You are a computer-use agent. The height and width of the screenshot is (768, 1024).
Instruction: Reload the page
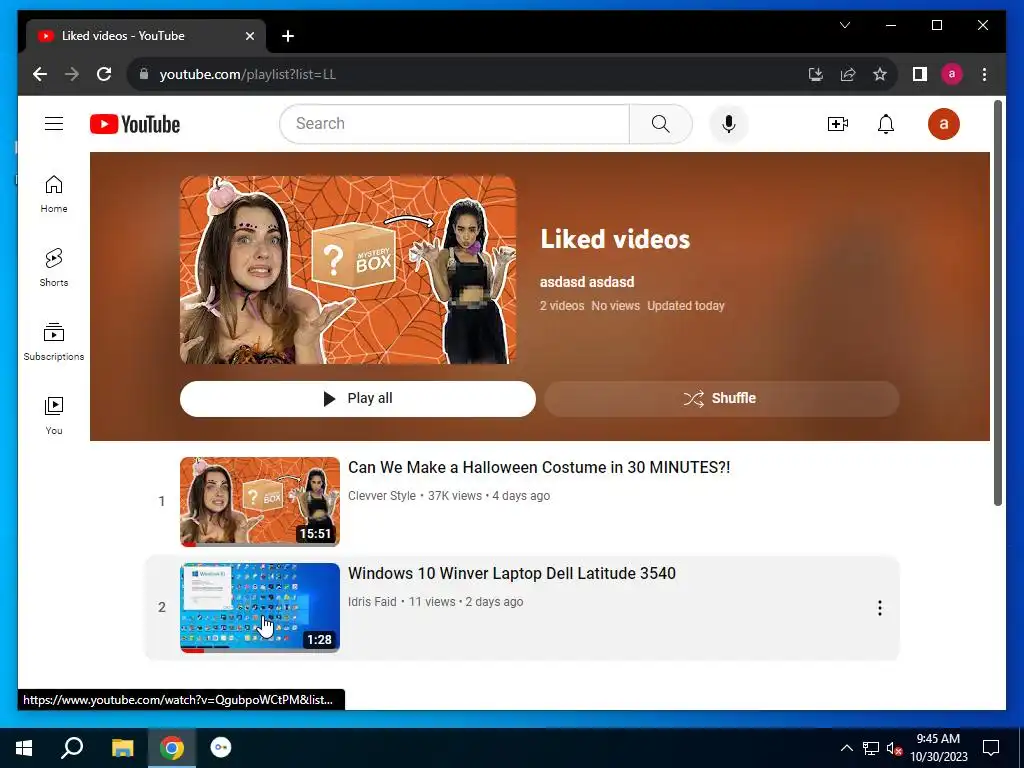(x=104, y=74)
